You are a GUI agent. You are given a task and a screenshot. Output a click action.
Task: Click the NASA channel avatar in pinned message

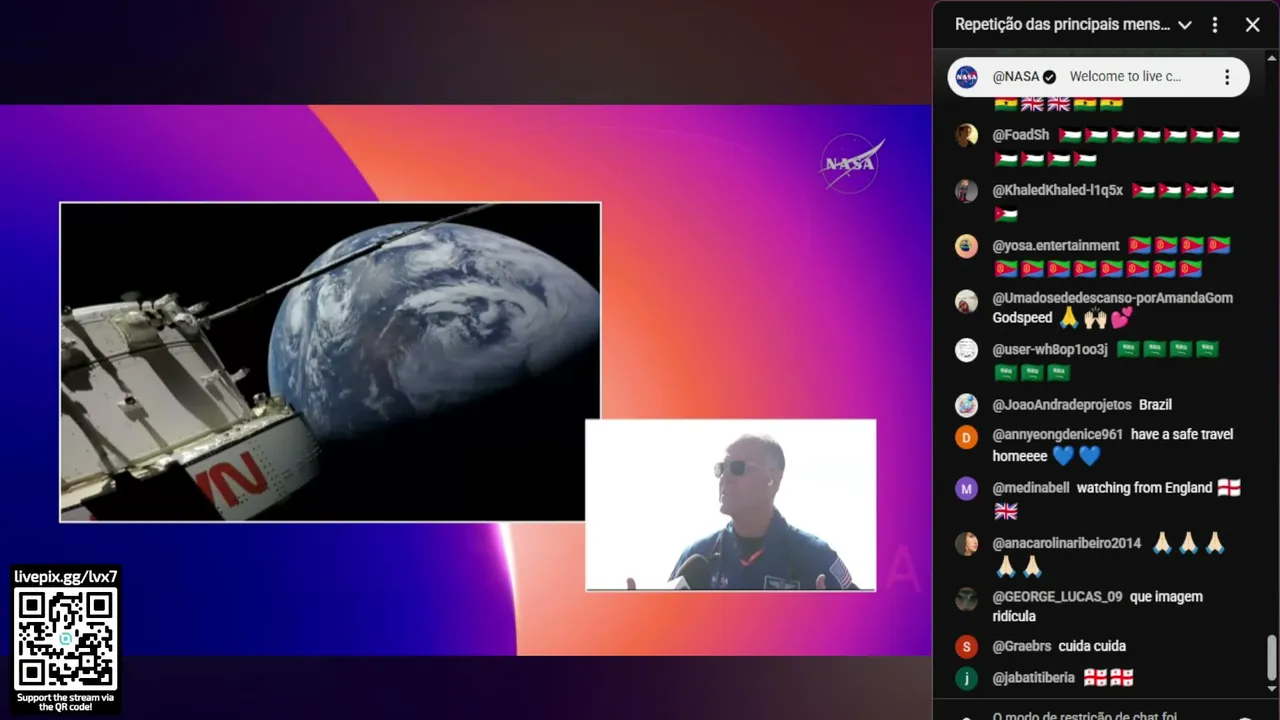[x=966, y=77]
